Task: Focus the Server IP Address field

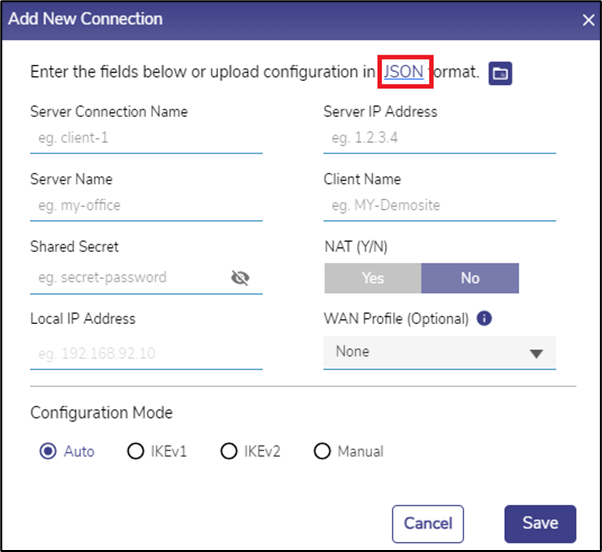Action: (439, 138)
